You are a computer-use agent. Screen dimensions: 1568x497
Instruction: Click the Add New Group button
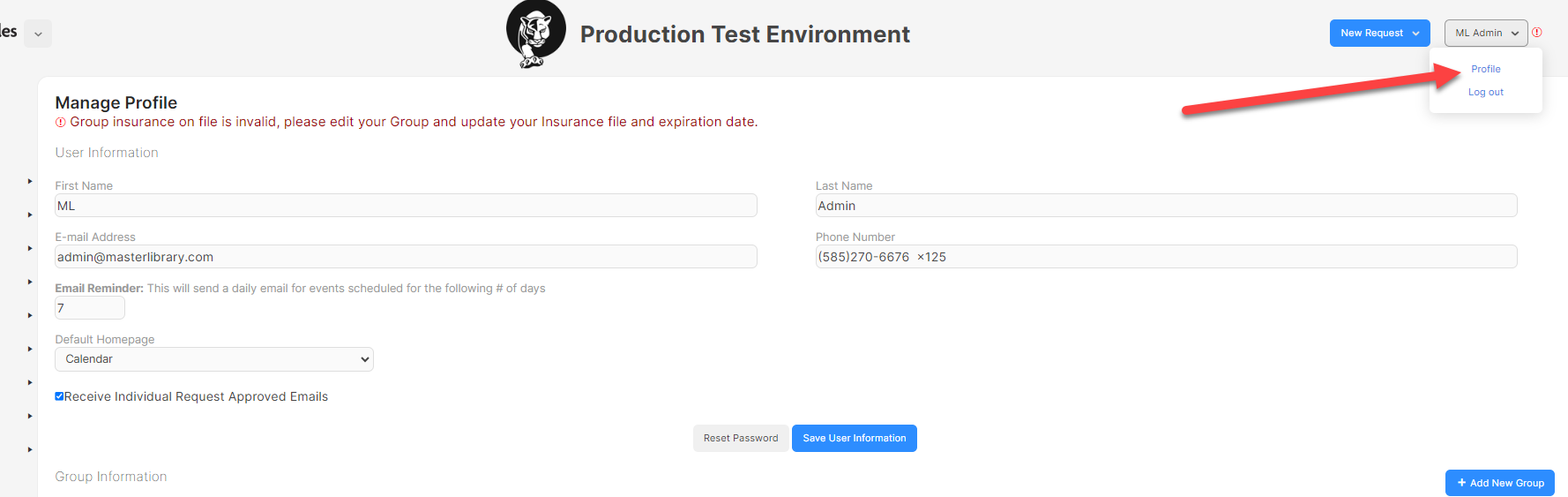pyautogui.click(x=1500, y=483)
